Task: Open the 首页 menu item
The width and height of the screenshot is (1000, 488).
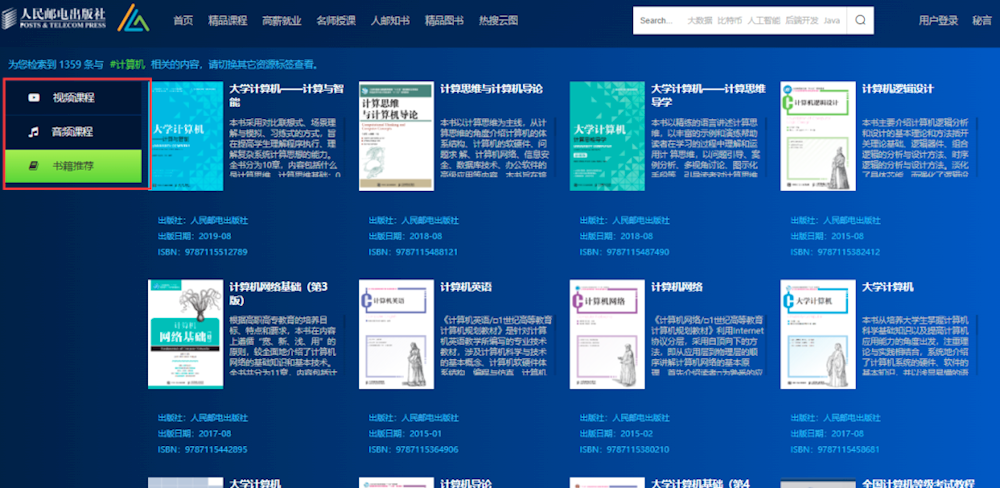Action: pos(183,20)
